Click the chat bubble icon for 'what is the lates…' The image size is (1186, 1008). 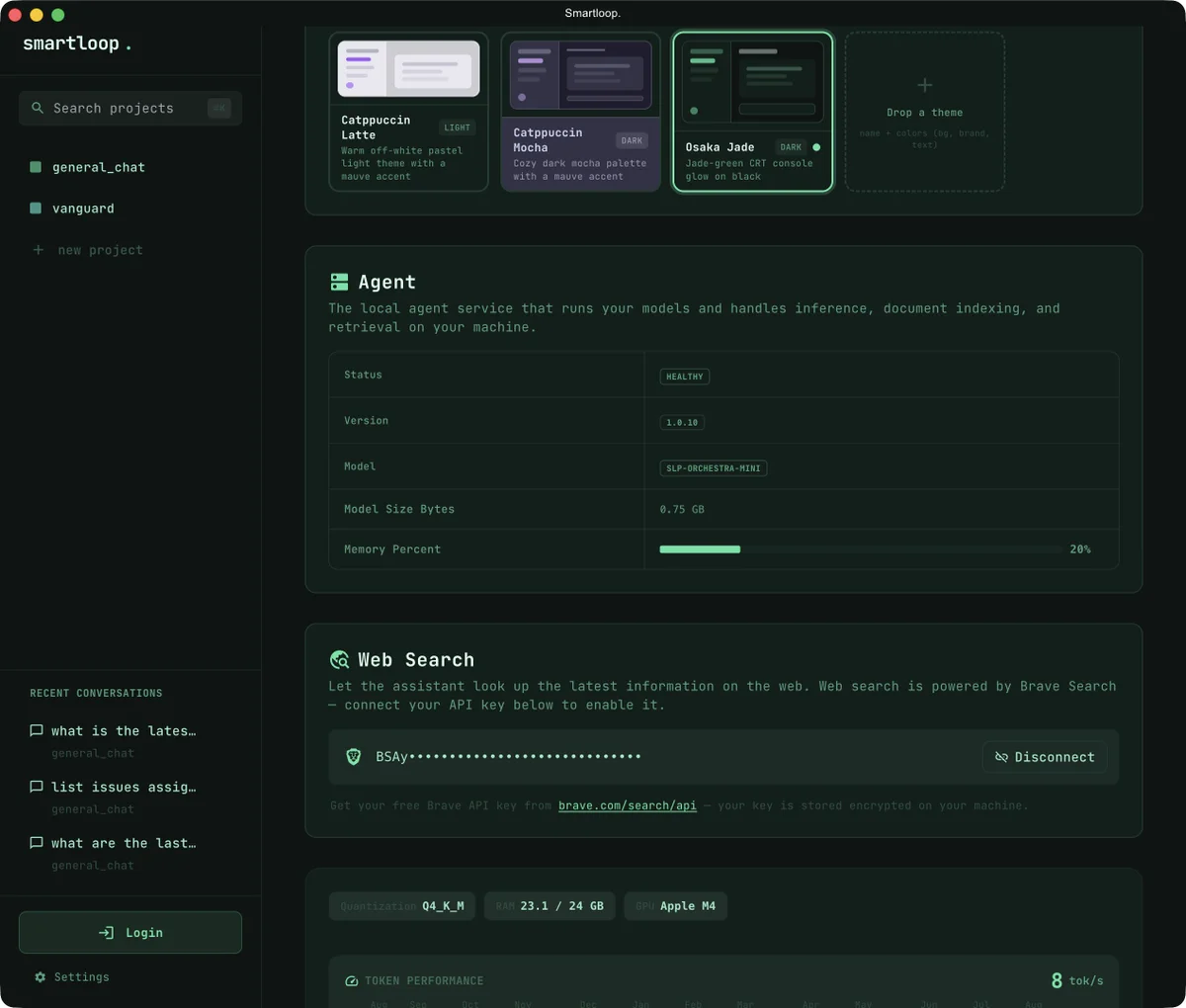pyautogui.click(x=37, y=731)
